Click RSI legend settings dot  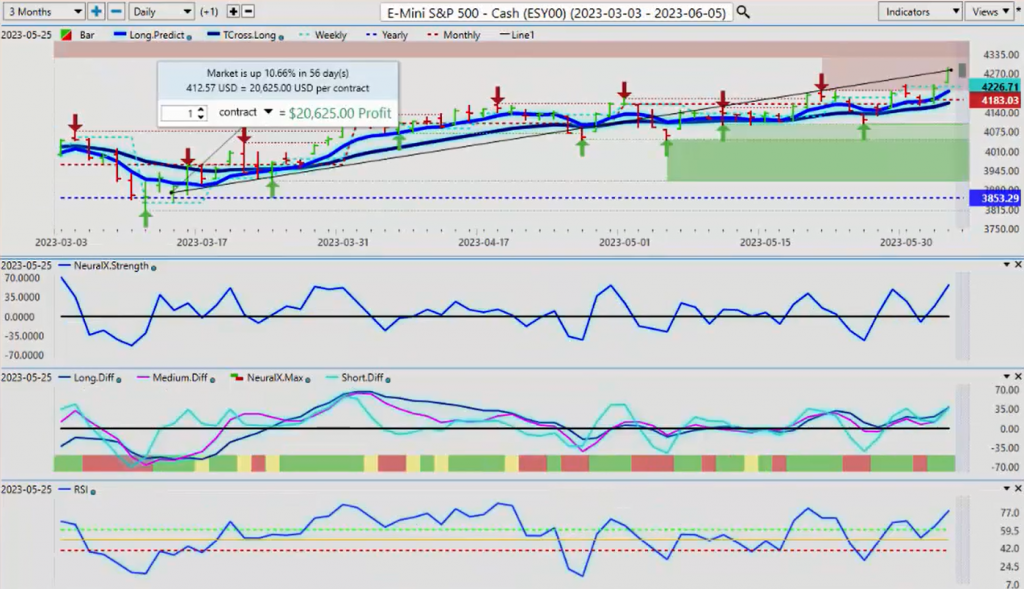(93, 491)
